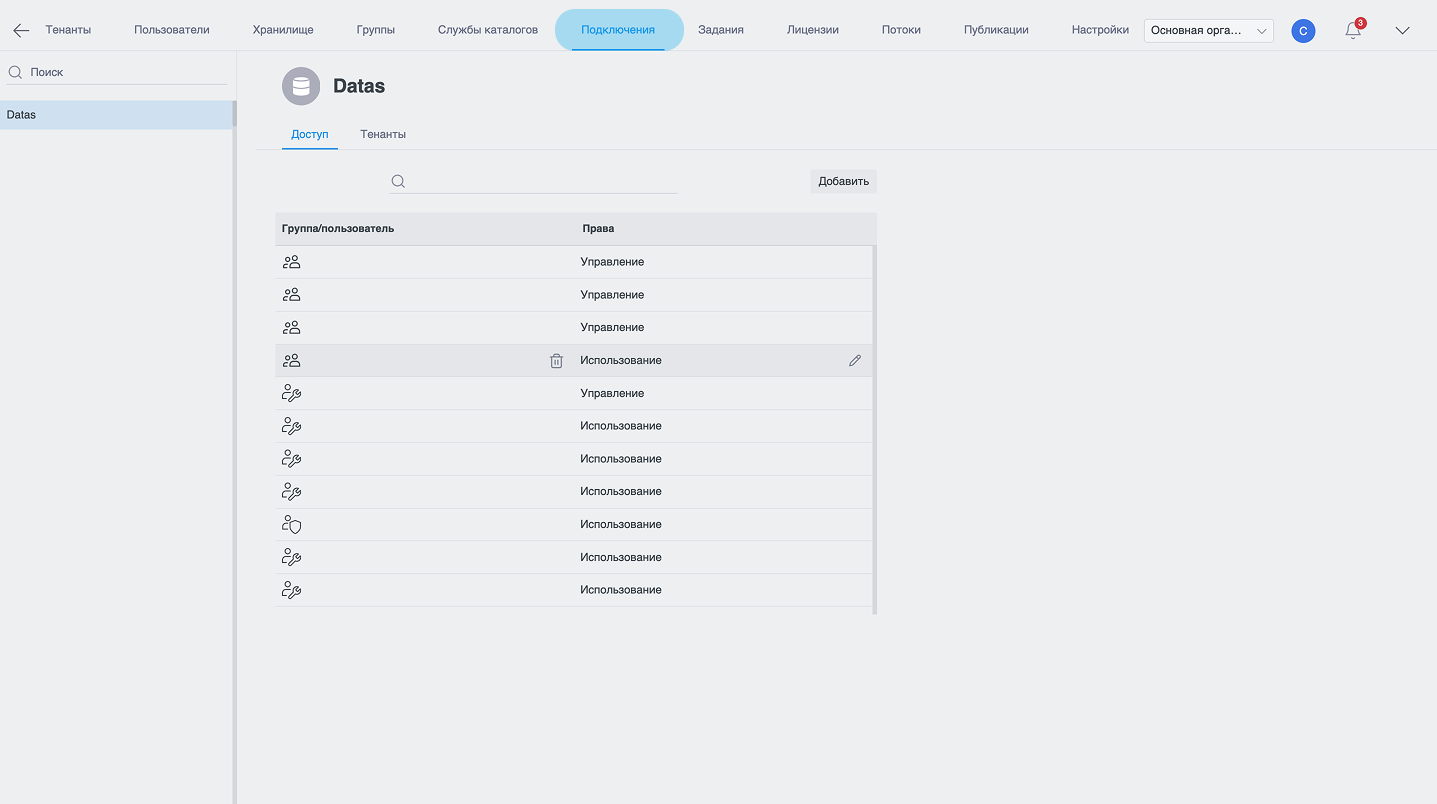Click the back arrow icon
This screenshot has height=804, width=1437.
pos(21,30)
